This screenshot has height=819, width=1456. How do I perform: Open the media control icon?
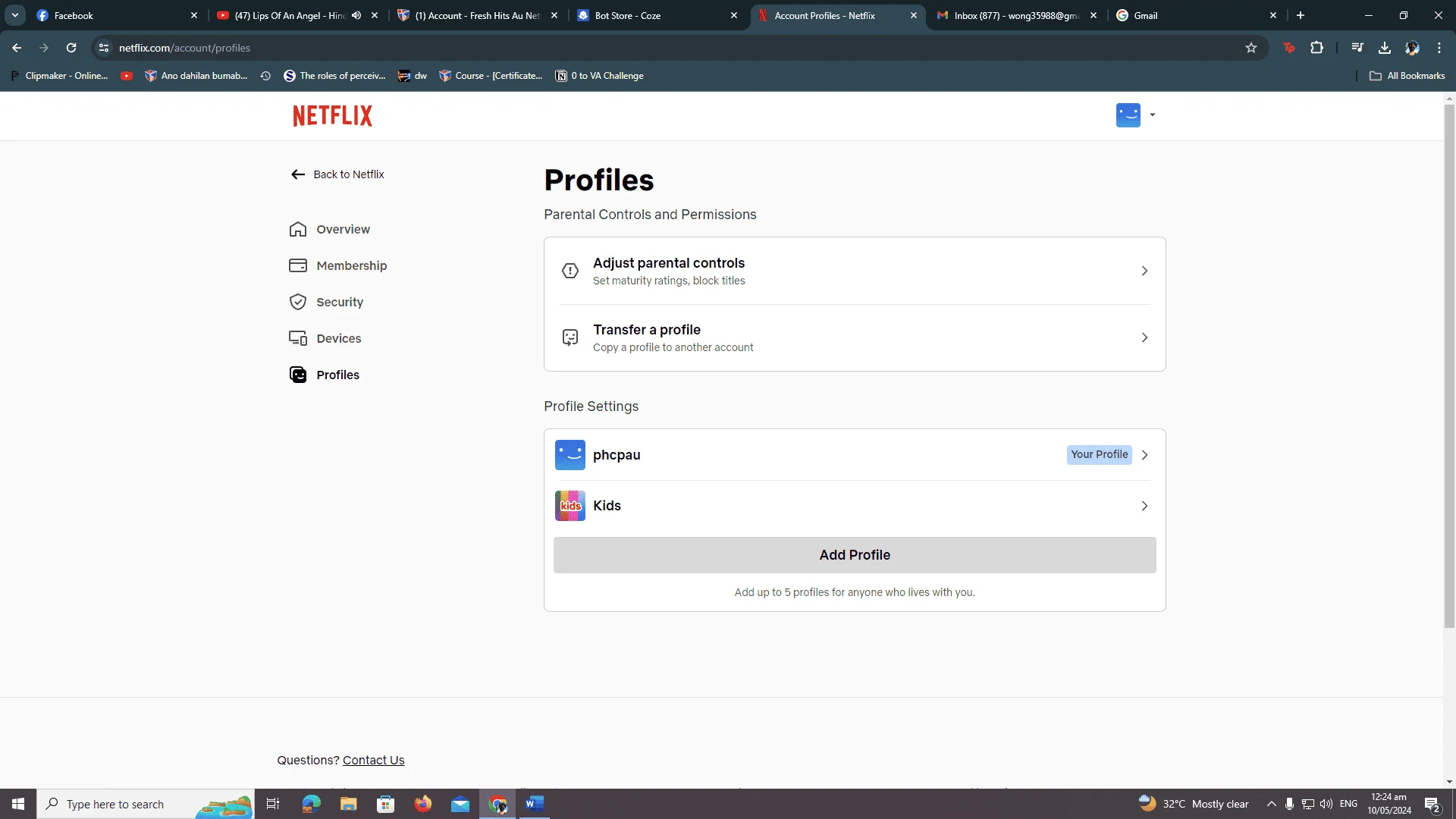click(1357, 48)
